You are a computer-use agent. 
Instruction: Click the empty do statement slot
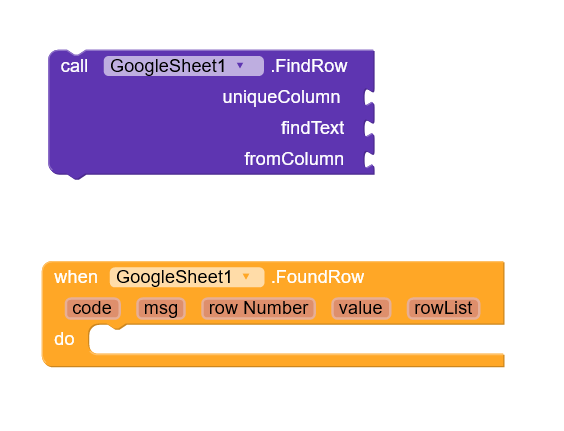point(296,339)
